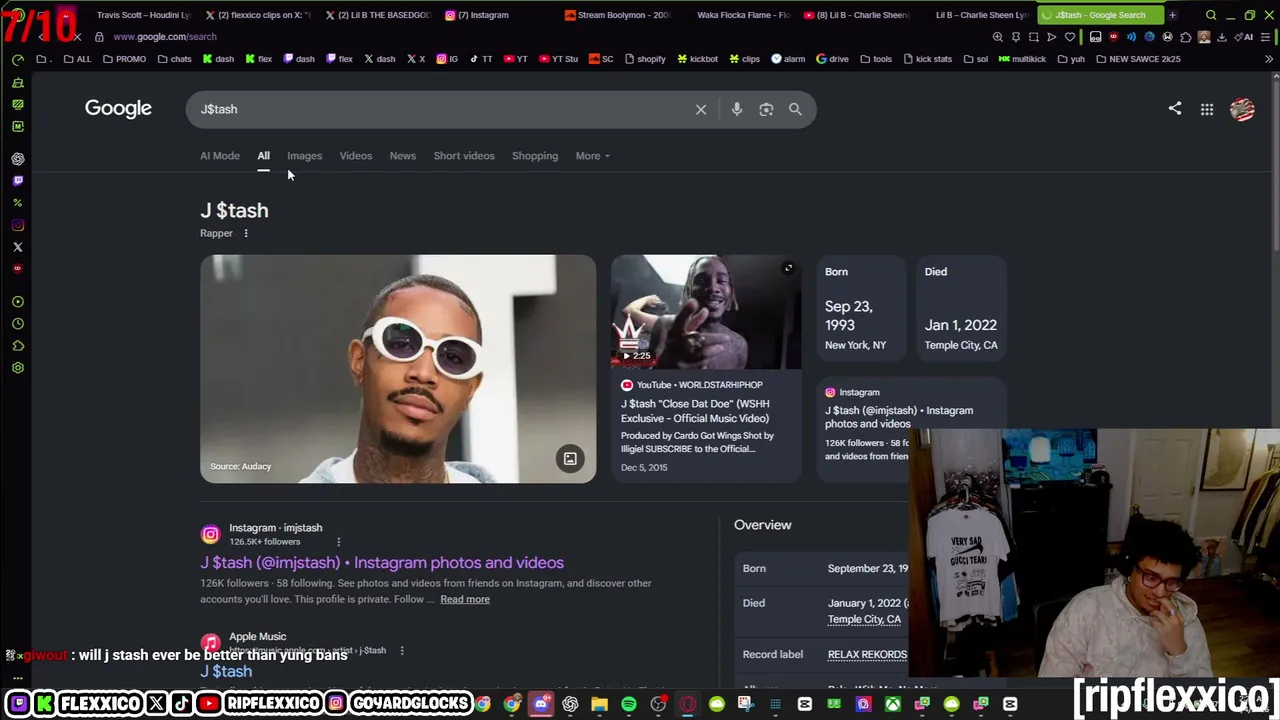Open the ChatGPT sidebar icon
Viewport: 1280px width, 720px height.
18,159
